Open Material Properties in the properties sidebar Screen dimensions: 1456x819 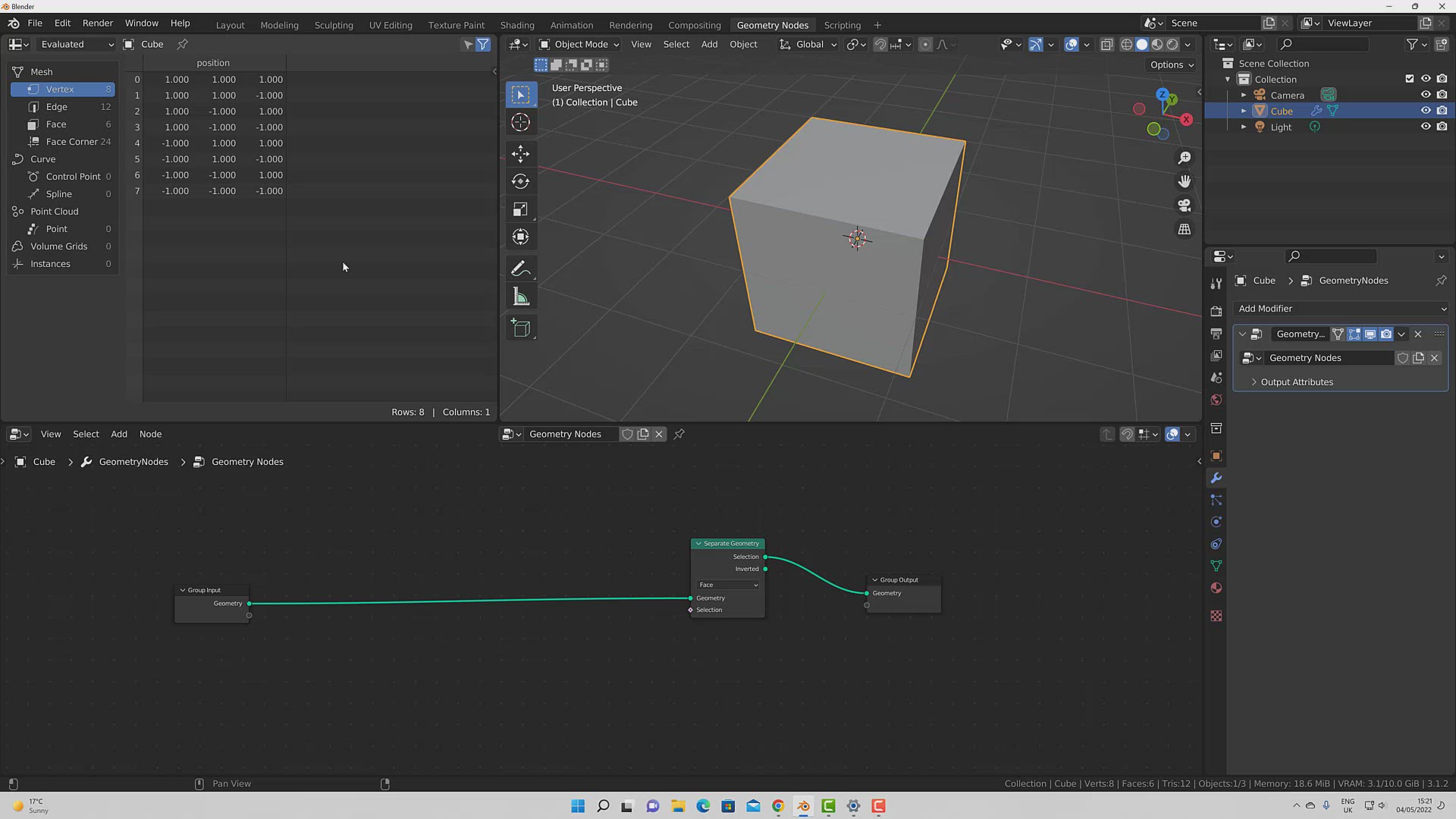(1216, 588)
